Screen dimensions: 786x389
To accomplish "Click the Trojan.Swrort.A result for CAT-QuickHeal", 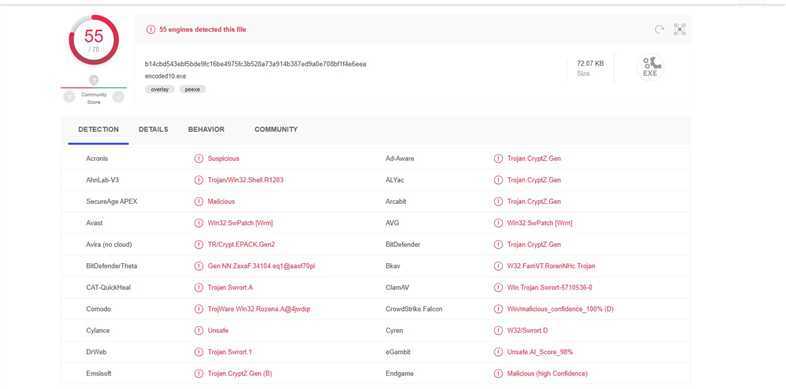I will tap(230, 288).
